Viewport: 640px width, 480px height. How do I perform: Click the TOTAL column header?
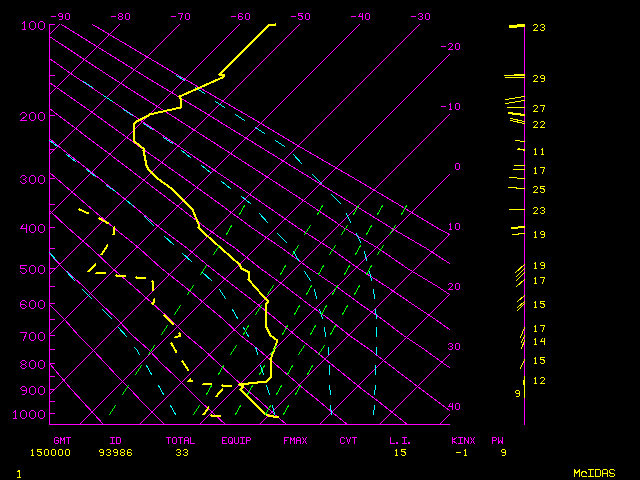tap(180, 440)
